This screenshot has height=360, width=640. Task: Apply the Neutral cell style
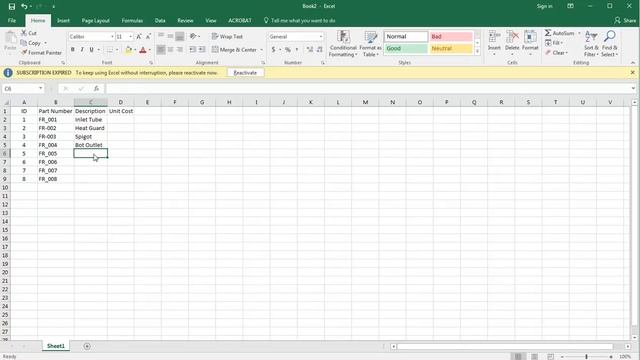click(451, 48)
